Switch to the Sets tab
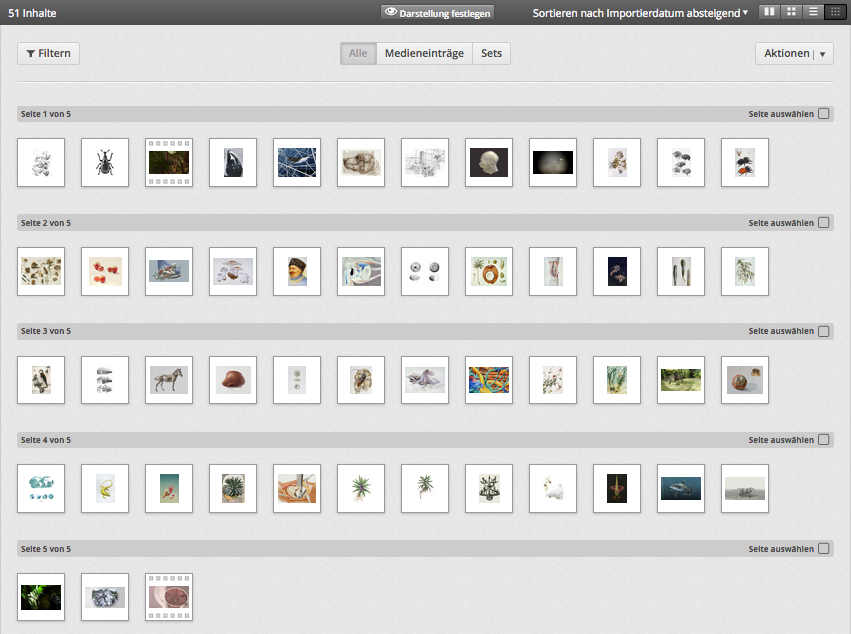Image resolution: width=851 pixels, height=634 pixels. pos(491,54)
